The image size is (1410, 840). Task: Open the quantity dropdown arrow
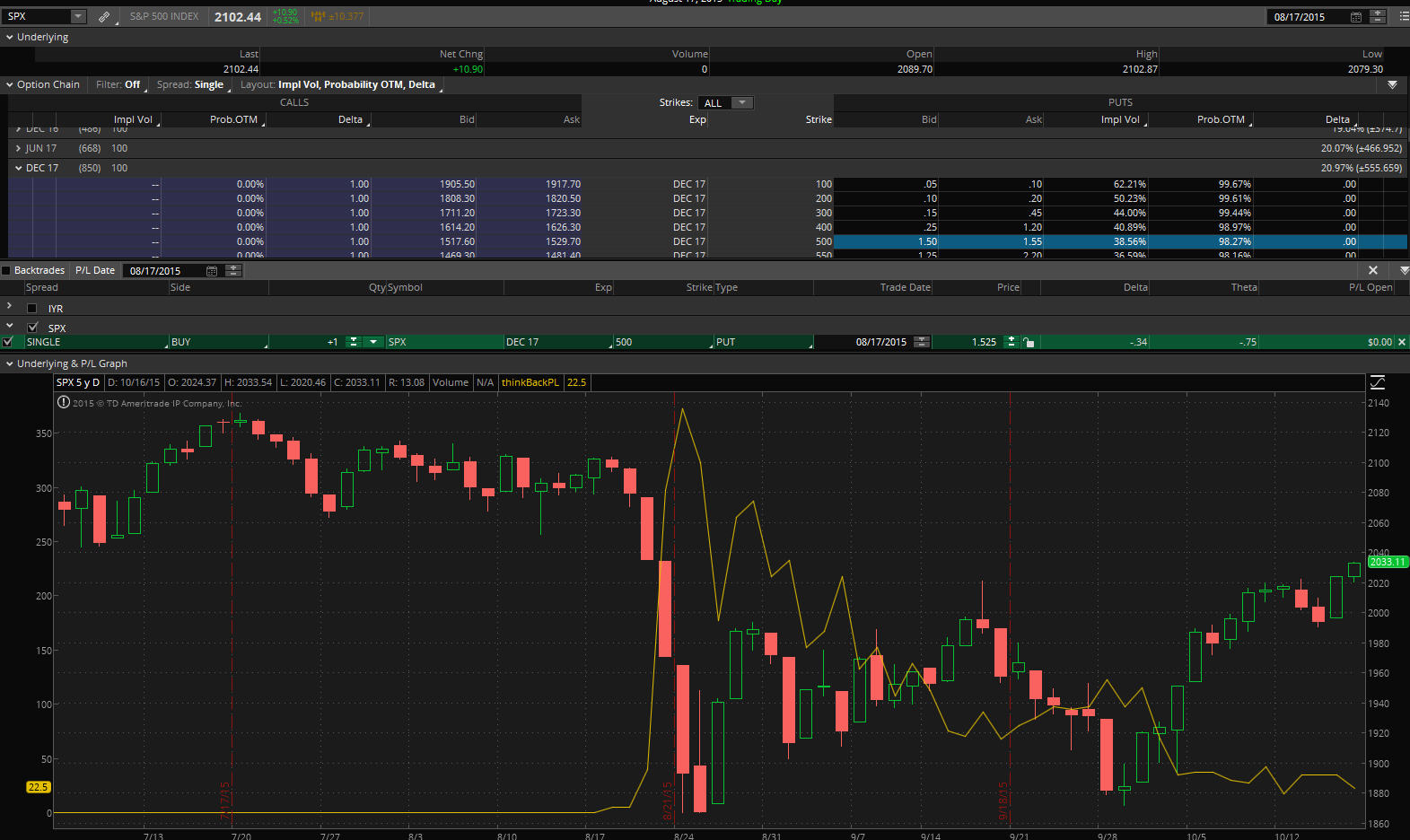click(373, 342)
